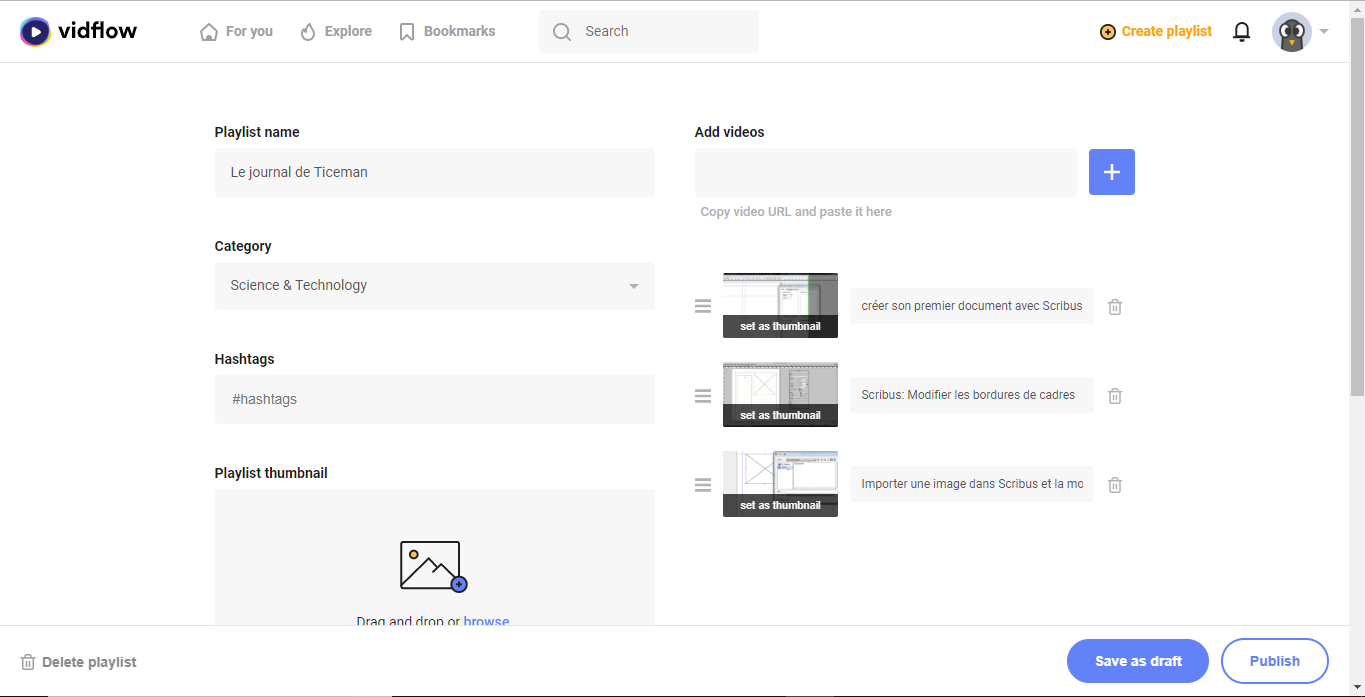Edit title 'Importer une image dans Scribus'
This screenshot has height=697, width=1365.
click(x=972, y=484)
